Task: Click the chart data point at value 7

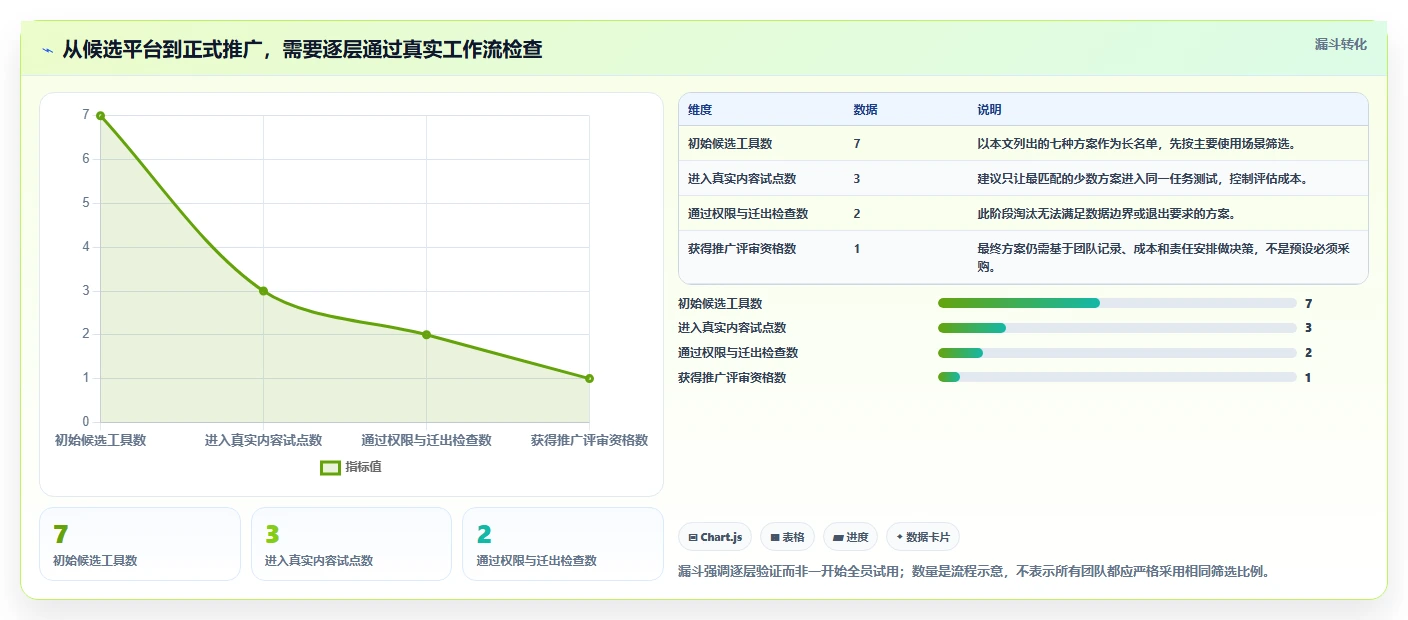Action: coord(100,115)
